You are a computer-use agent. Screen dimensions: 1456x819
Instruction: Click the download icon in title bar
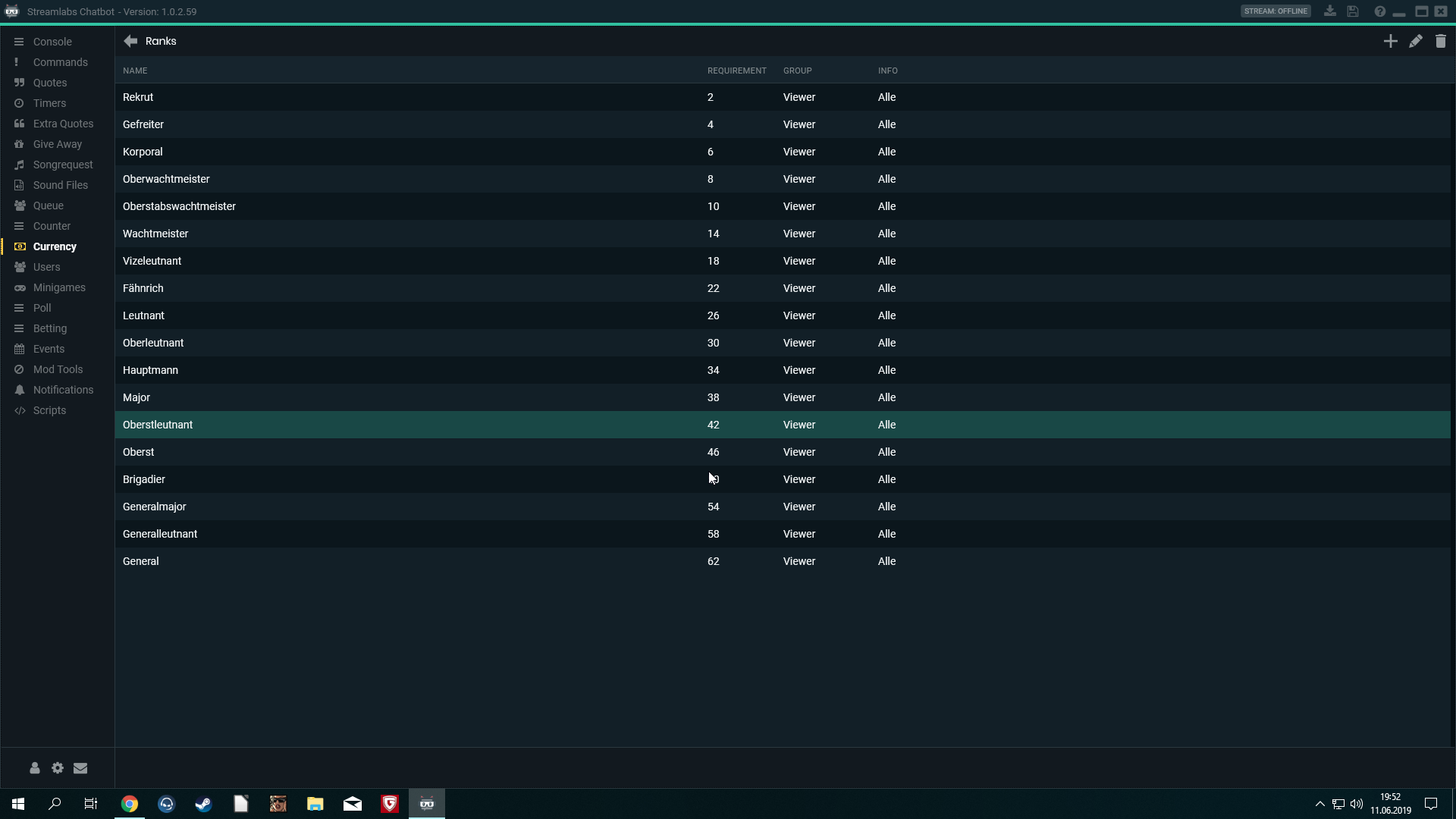coord(1330,11)
